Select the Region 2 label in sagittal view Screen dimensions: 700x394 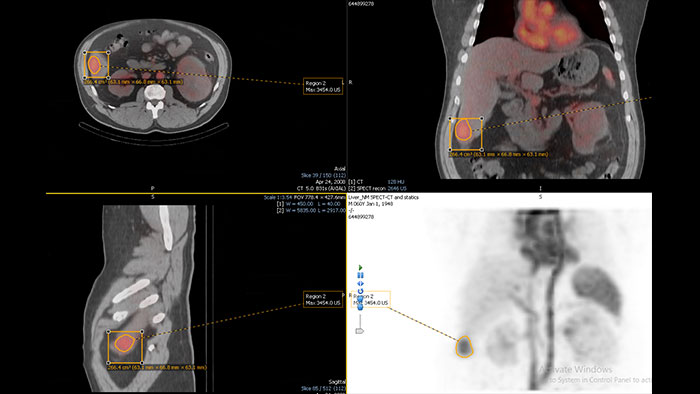point(323,299)
